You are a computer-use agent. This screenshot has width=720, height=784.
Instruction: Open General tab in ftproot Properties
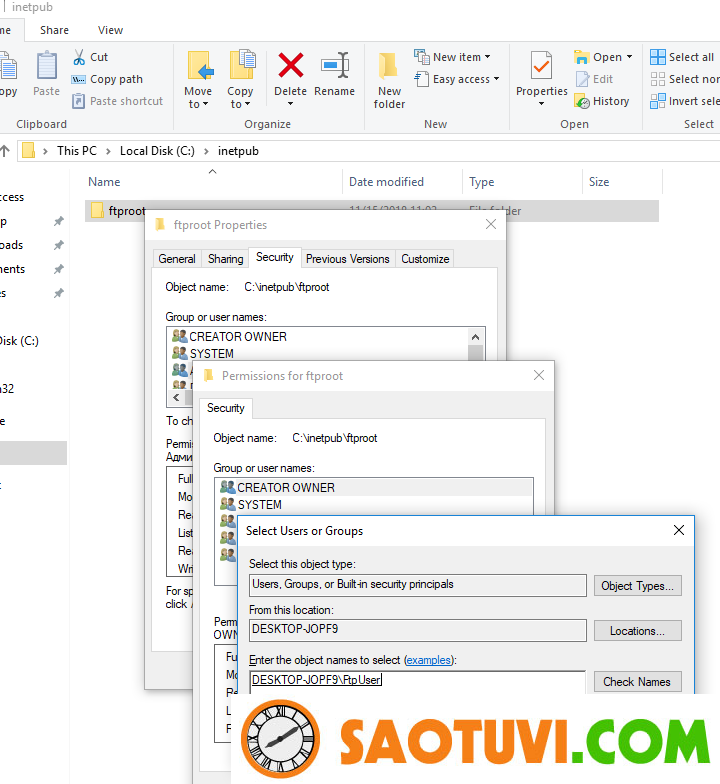click(177, 258)
